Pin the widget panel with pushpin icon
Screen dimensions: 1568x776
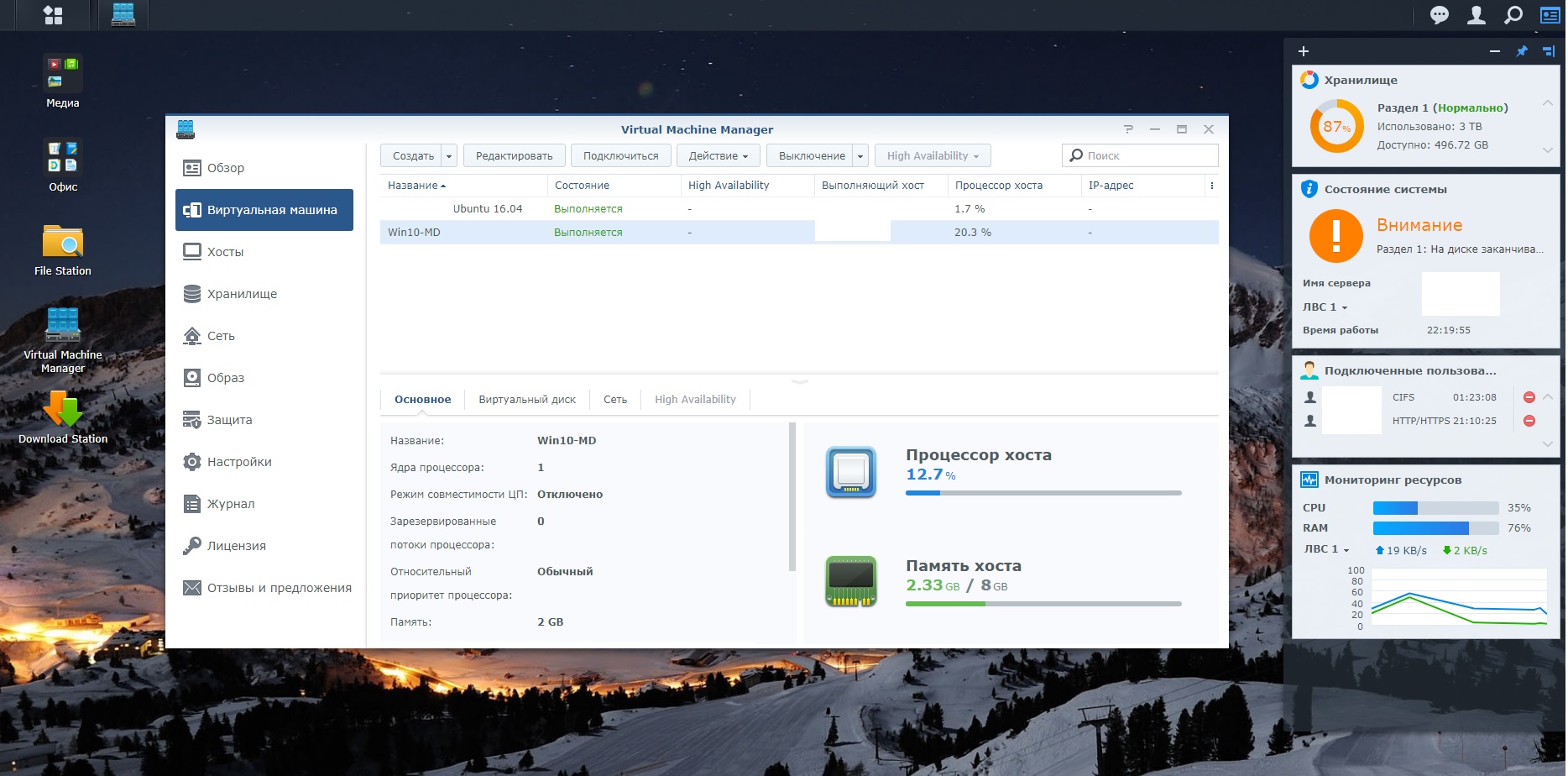coord(1522,51)
